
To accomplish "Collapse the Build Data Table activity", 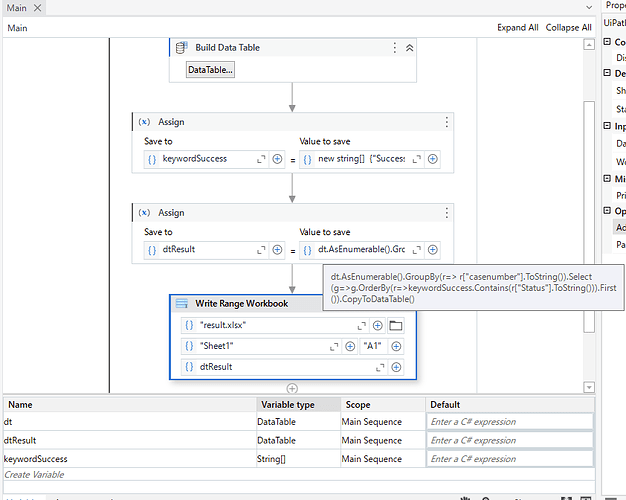I will tap(410, 48).
